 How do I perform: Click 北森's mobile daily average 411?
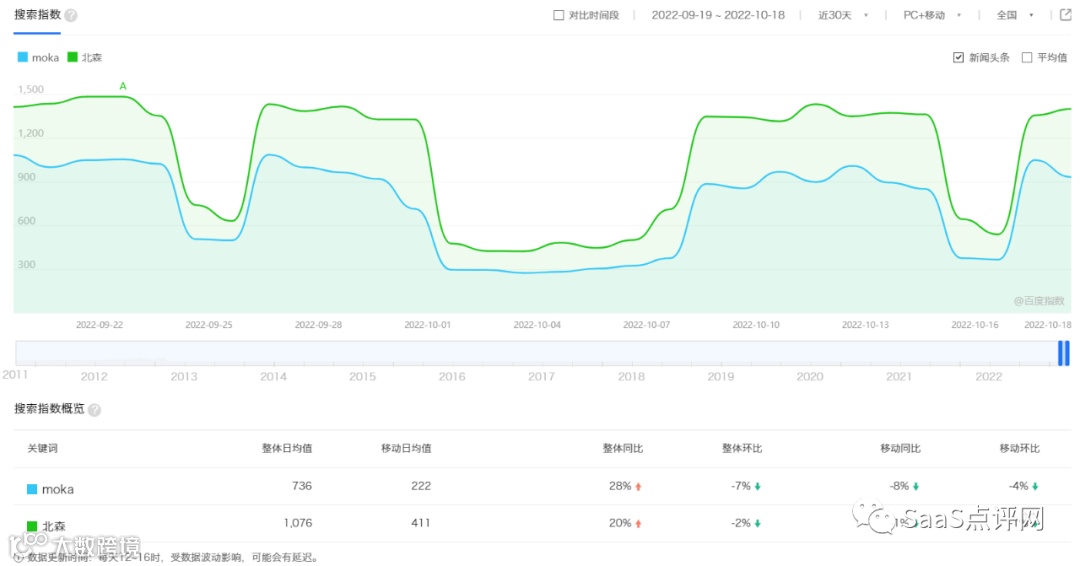pyautogui.click(x=421, y=523)
